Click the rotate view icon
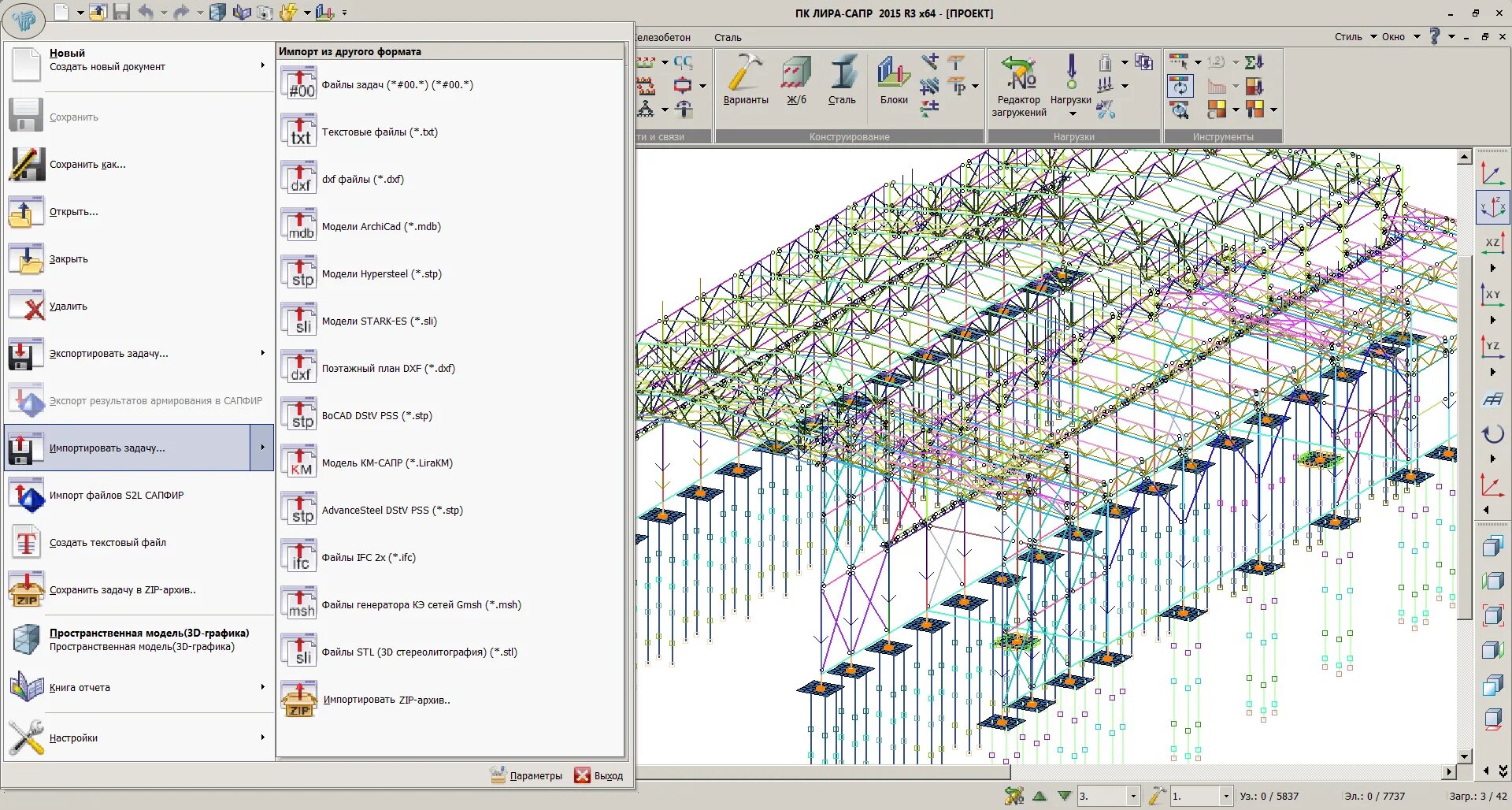The height and width of the screenshot is (810, 1512). tap(1492, 434)
